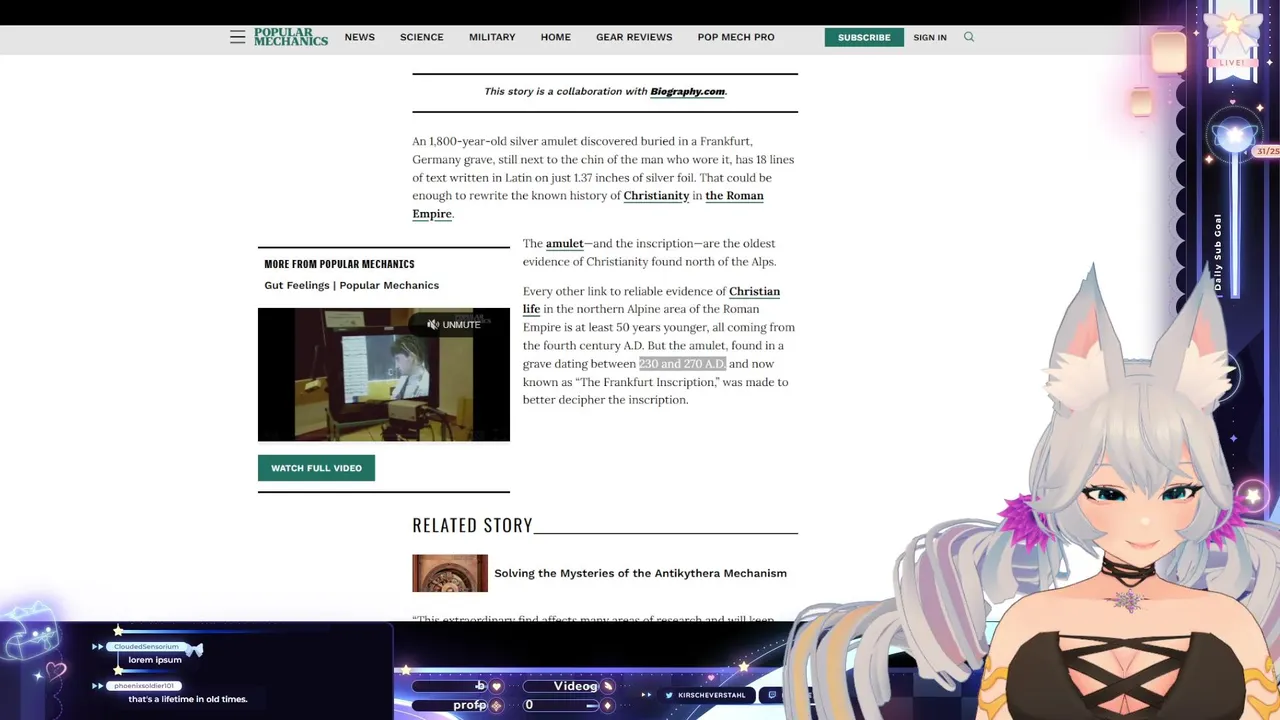Click the 'RELATED STORY' heading
Image resolution: width=1280 pixels, height=720 pixels.
click(472, 525)
